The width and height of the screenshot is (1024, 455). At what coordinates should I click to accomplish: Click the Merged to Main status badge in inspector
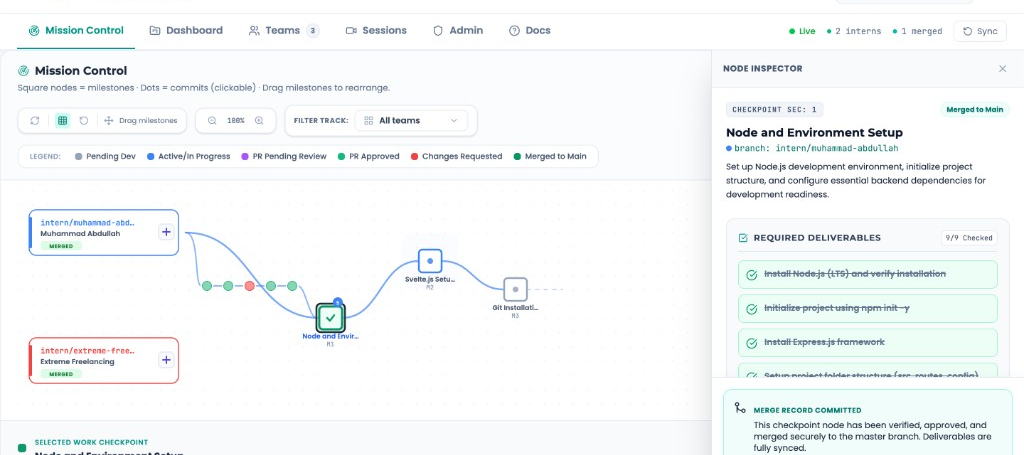pos(975,110)
